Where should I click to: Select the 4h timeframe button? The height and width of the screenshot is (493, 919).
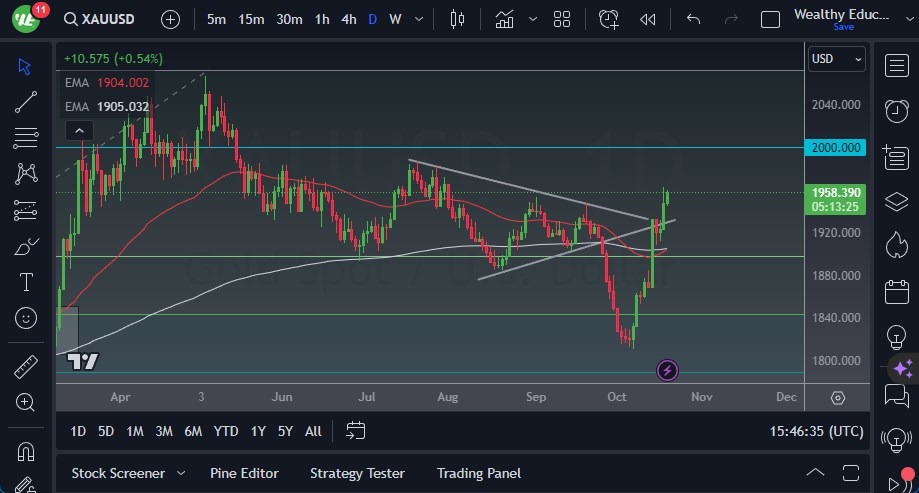click(x=348, y=19)
